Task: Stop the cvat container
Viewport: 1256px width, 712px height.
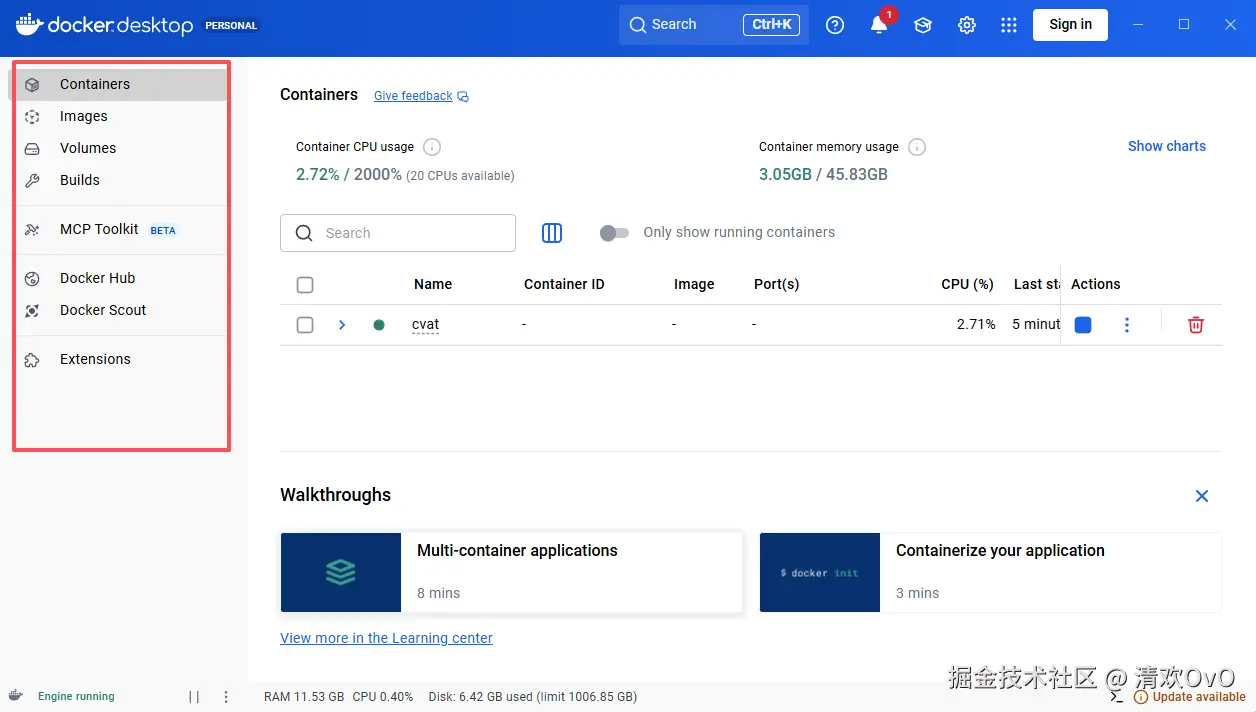Action: 1083,325
